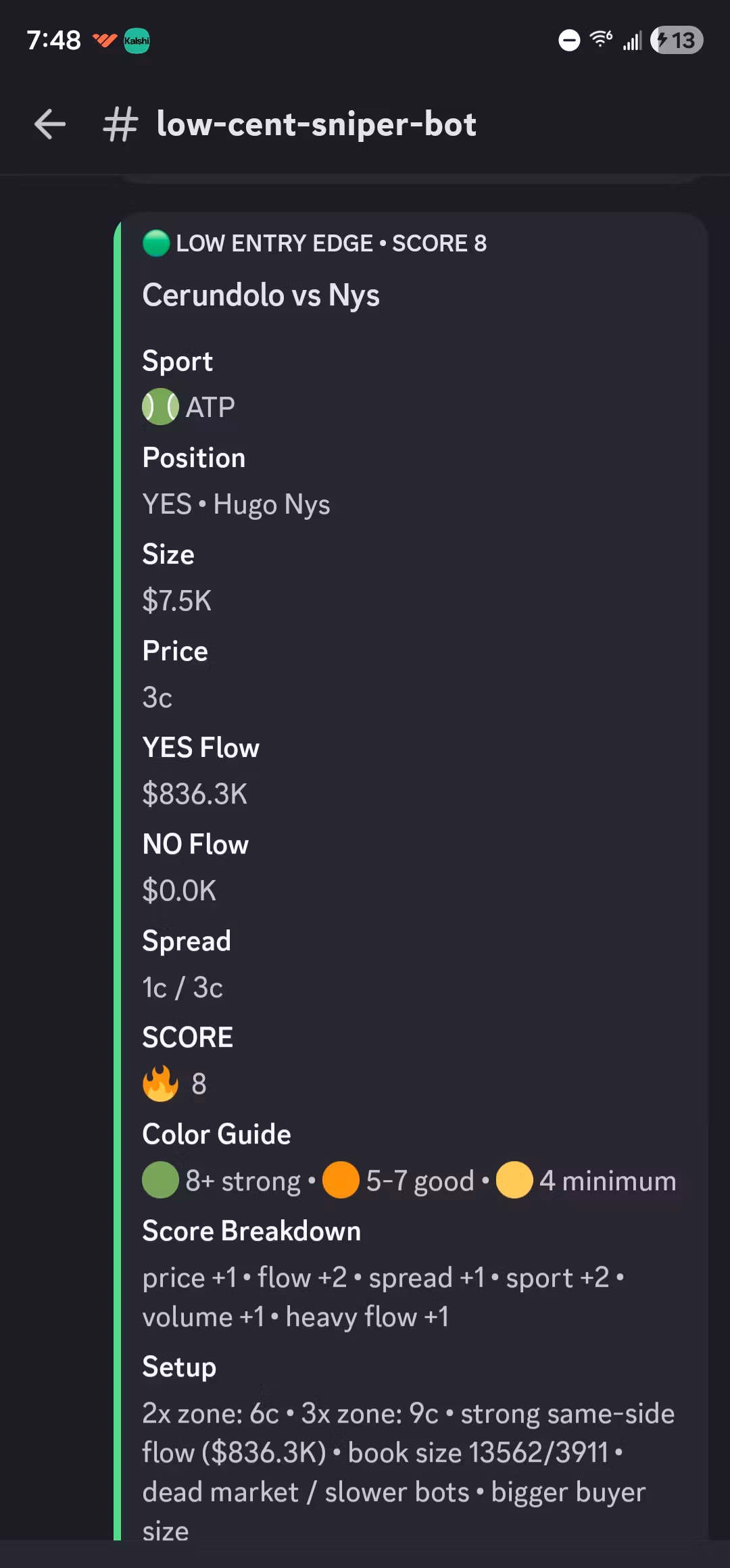
Task: Tap the YES • Hugo Nys position value
Action: coord(236,504)
